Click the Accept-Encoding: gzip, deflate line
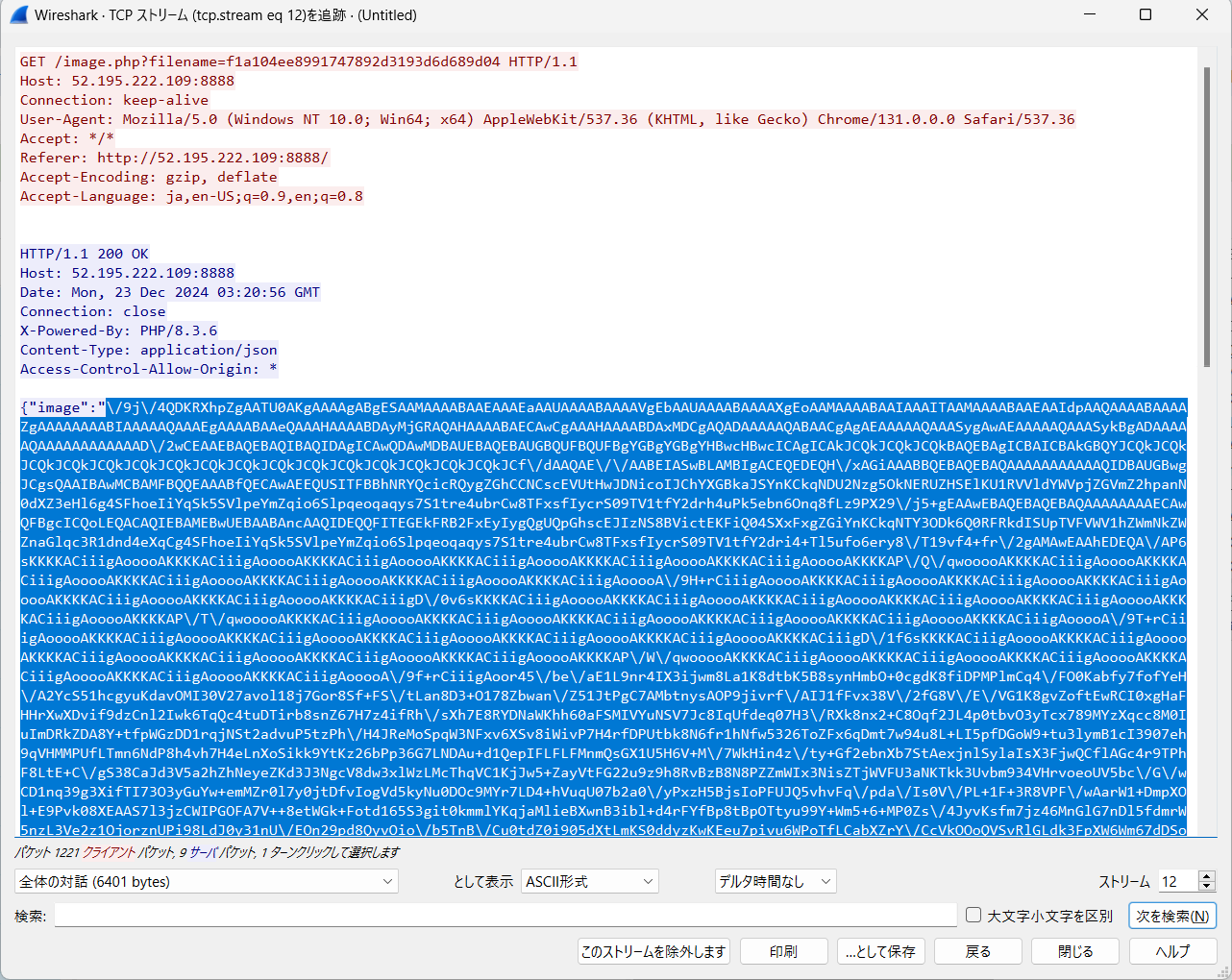Screen dimensions: 1232x980 pos(149,177)
